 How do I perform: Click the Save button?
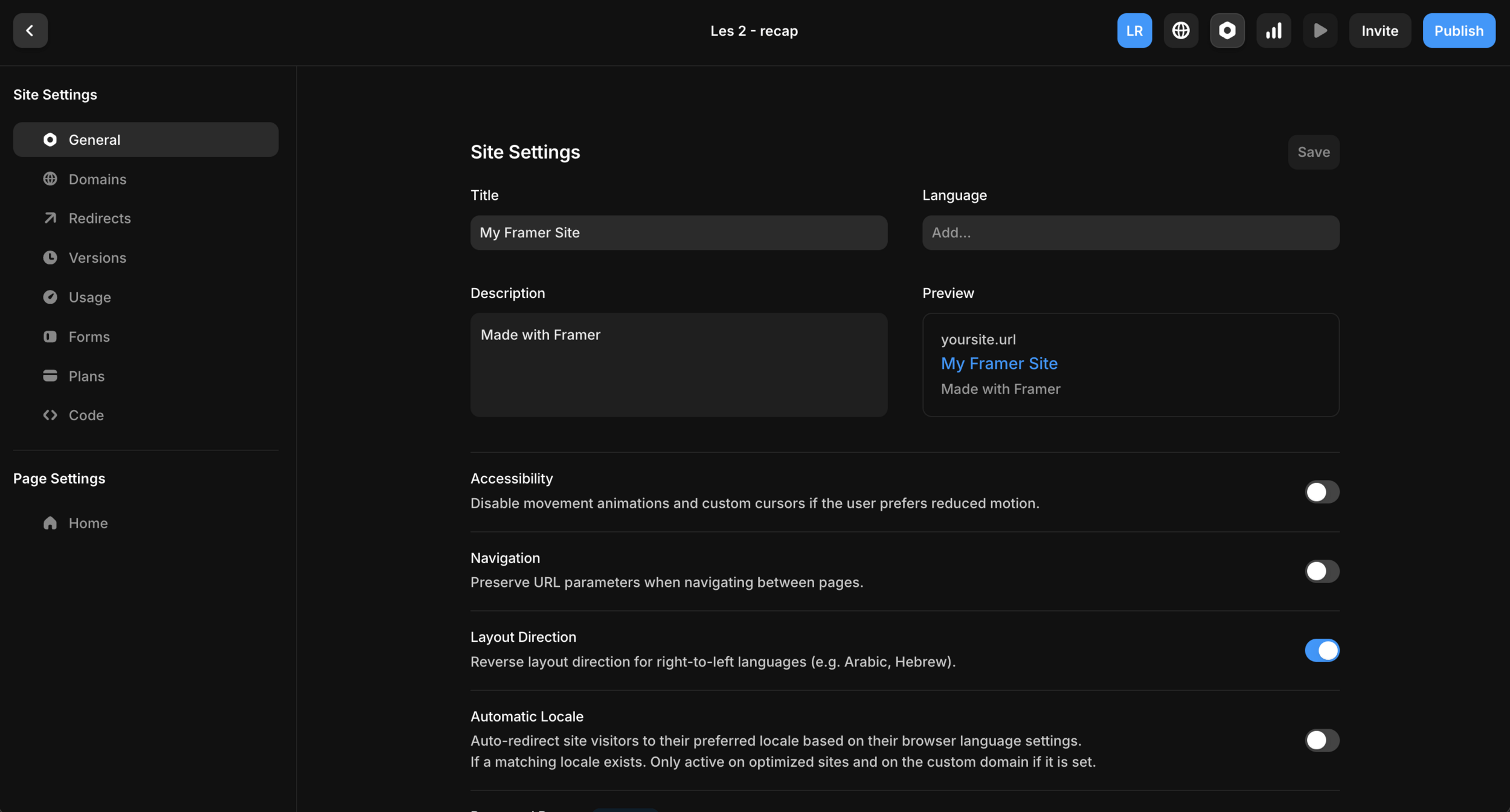[x=1313, y=152]
